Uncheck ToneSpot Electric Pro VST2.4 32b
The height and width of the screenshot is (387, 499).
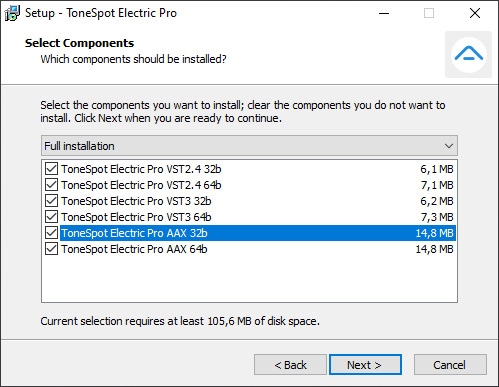[51, 169]
